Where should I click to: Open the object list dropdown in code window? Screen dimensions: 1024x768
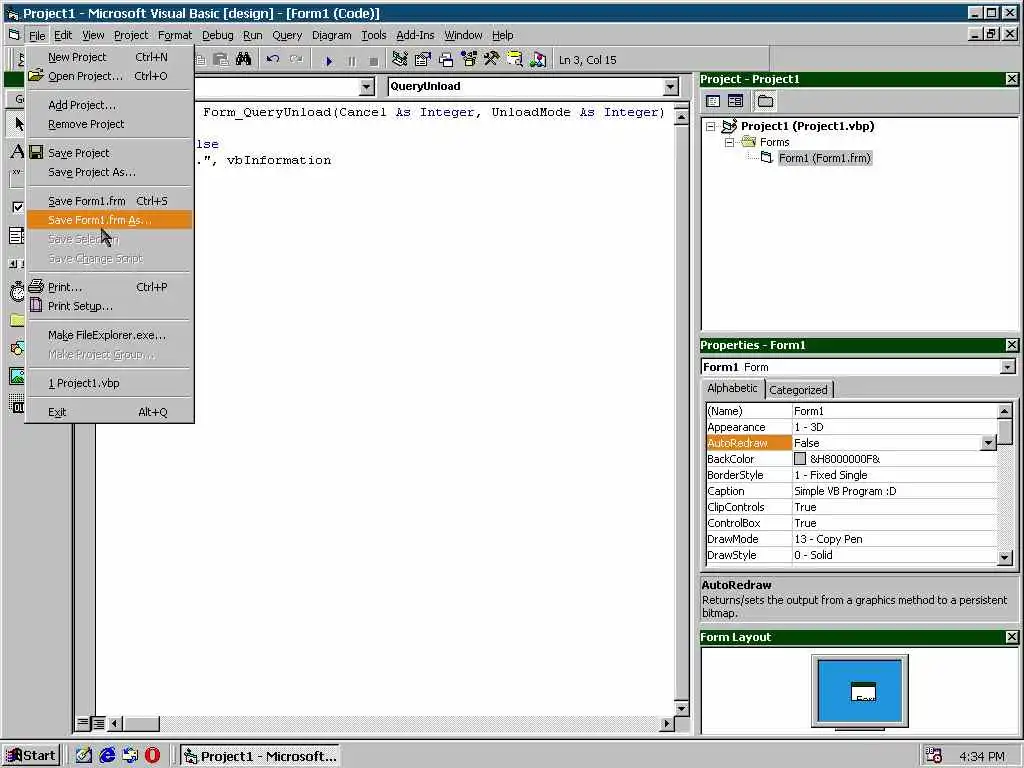pos(367,87)
